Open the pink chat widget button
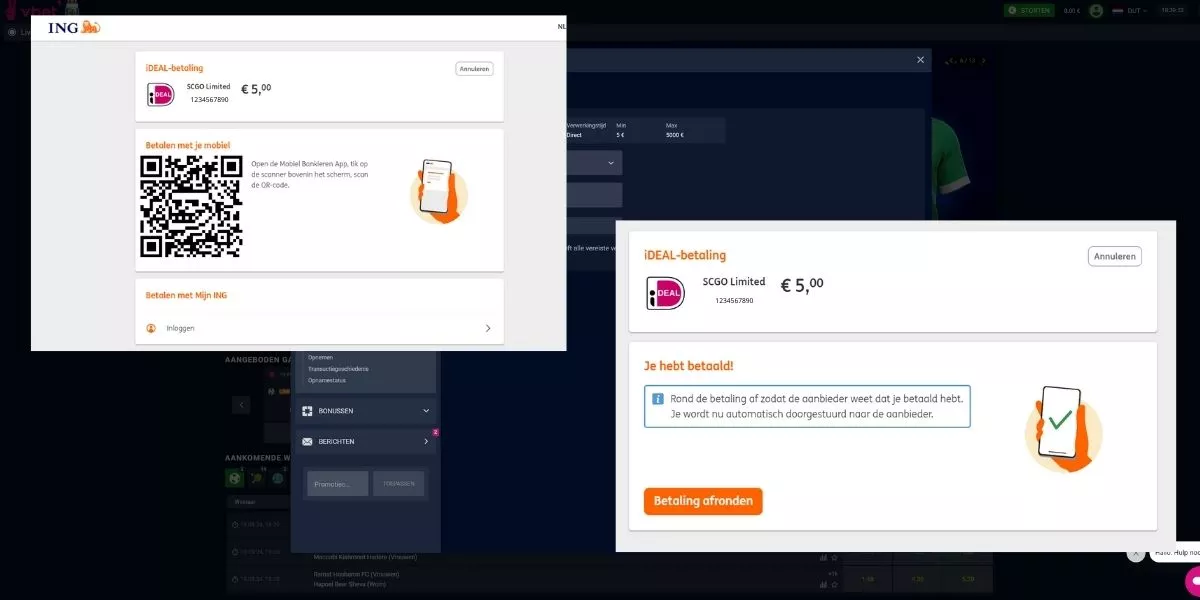The image size is (1200, 600). [x=1192, y=580]
